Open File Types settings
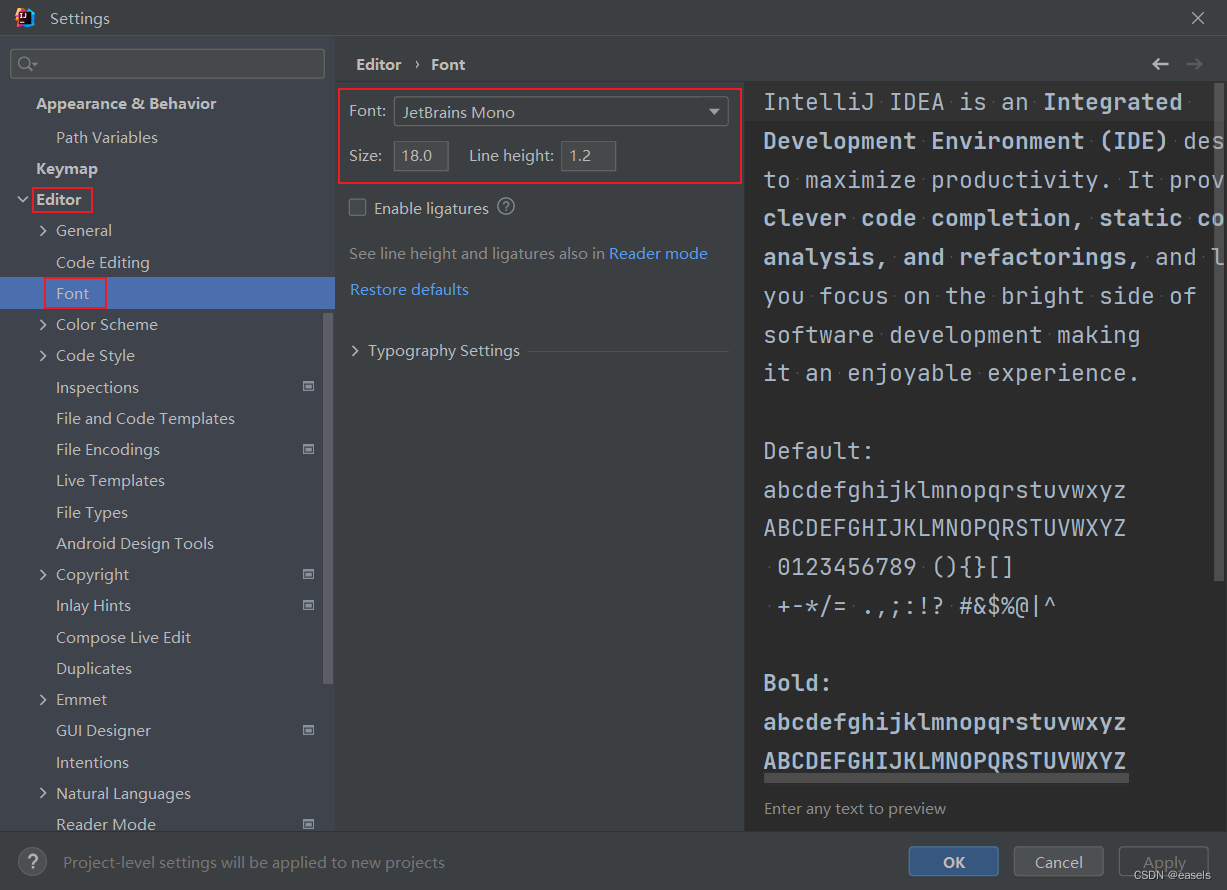 (x=92, y=512)
